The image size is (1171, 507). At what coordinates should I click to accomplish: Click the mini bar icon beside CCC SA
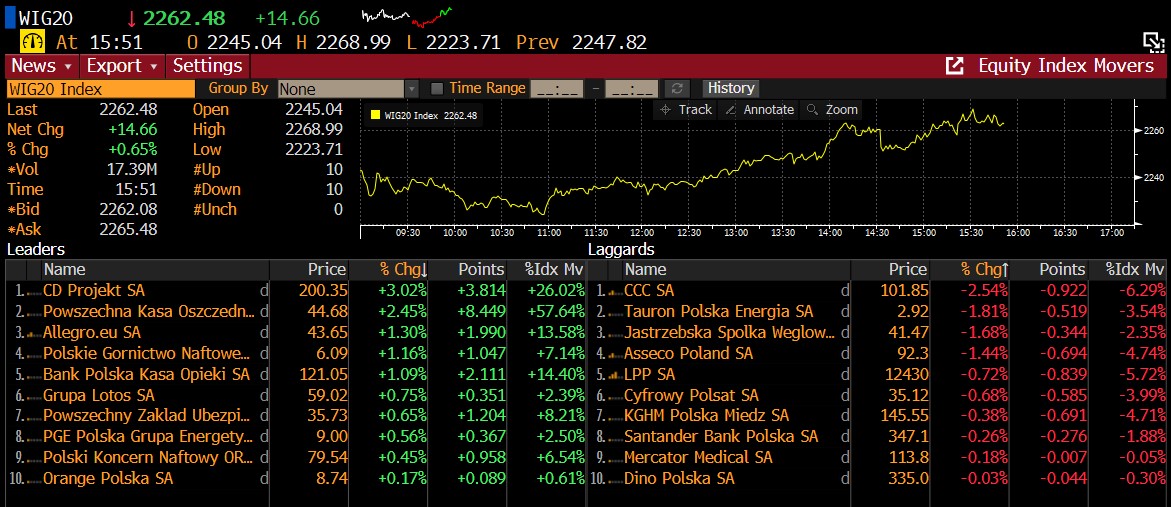click(615, 292)
